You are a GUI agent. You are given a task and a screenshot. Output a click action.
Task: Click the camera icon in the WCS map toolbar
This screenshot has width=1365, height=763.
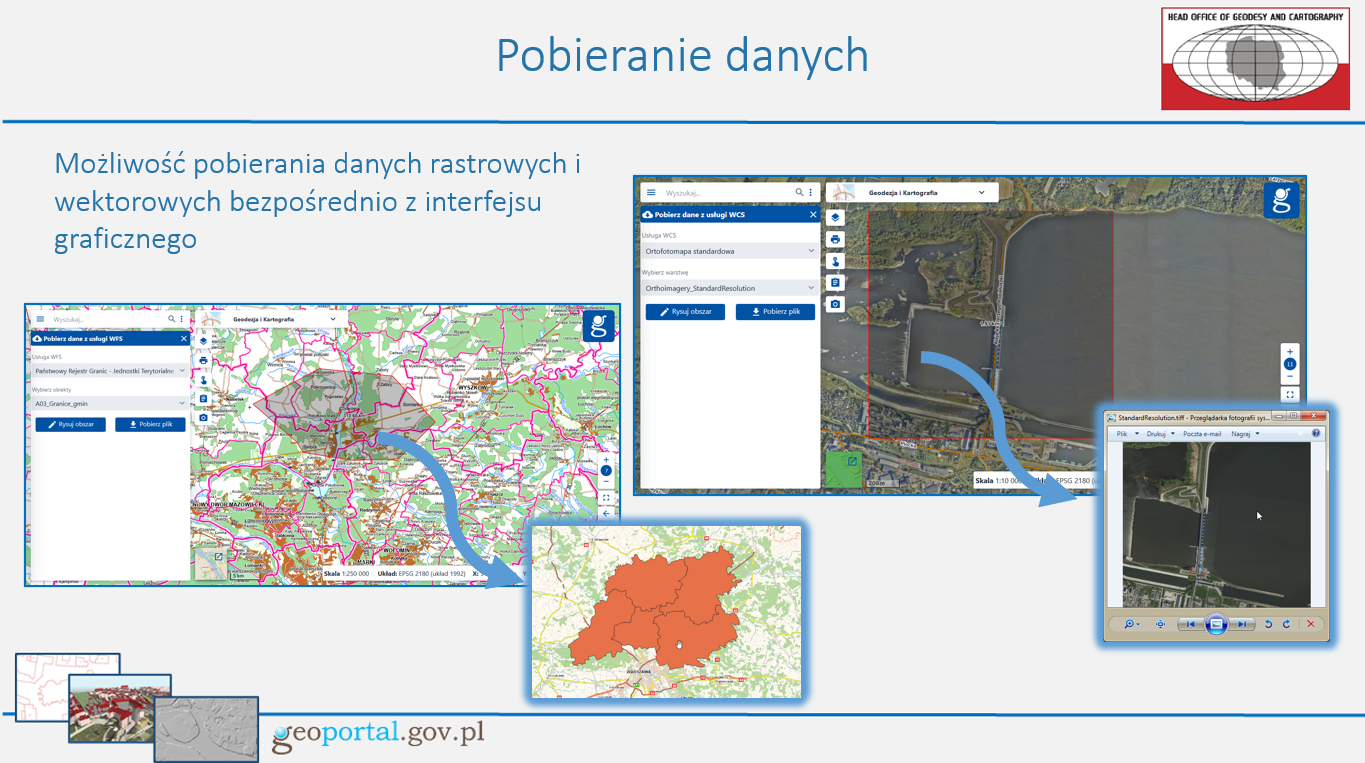(835, 304)
